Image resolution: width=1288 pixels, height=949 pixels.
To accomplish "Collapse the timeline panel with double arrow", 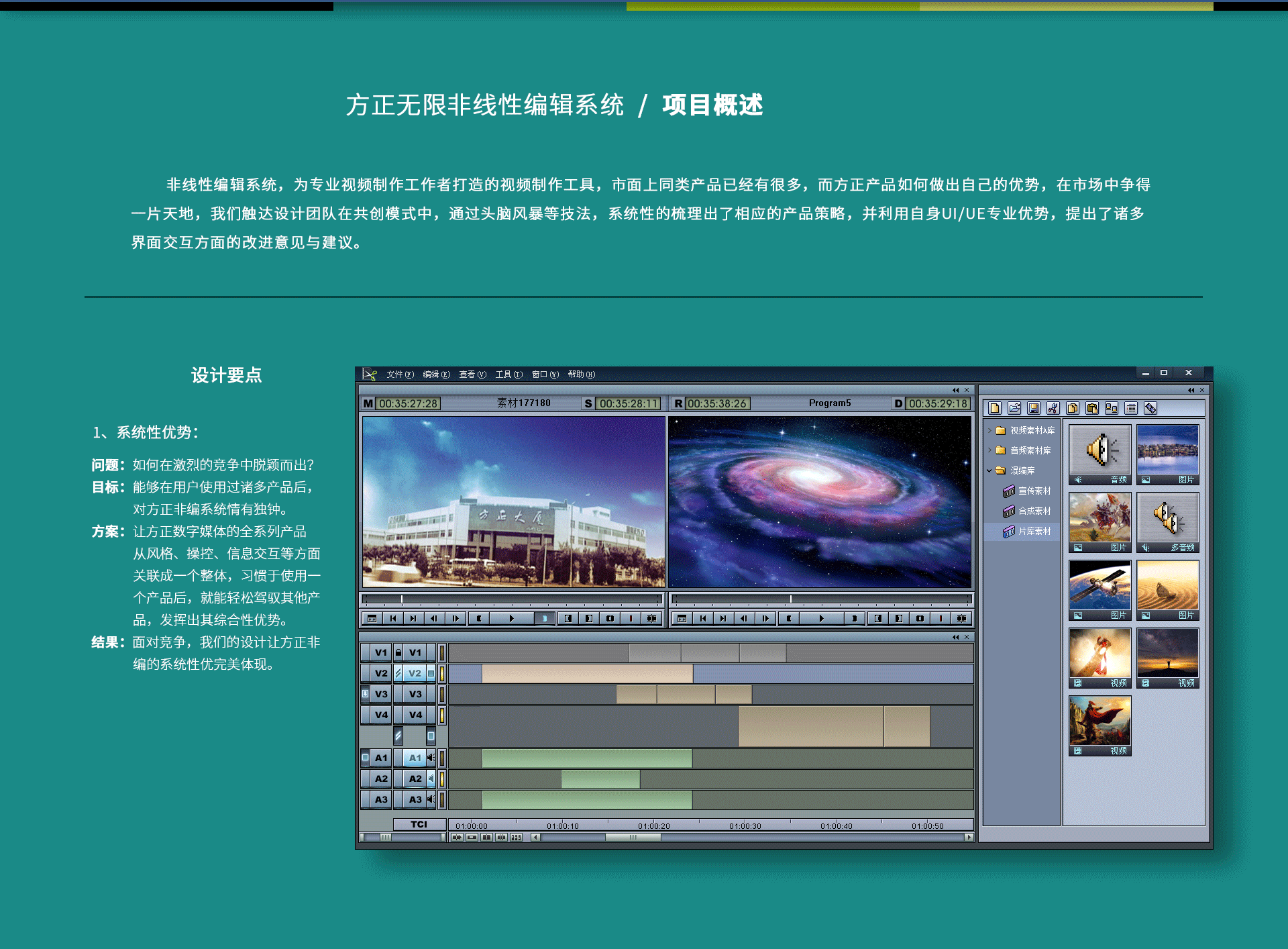I will click(x=955, y=637).
